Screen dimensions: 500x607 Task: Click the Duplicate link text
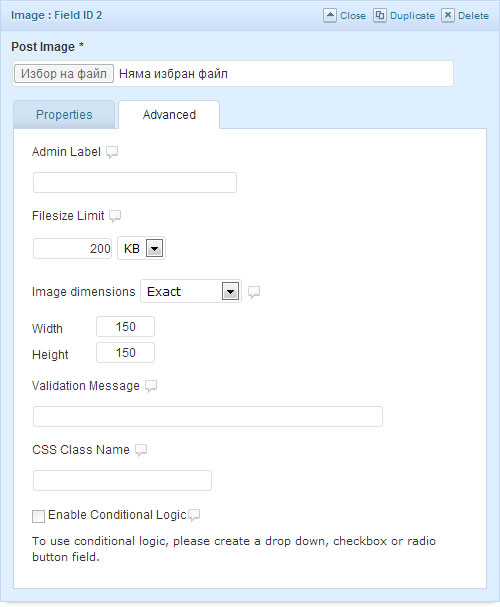[x=412, y=16]
